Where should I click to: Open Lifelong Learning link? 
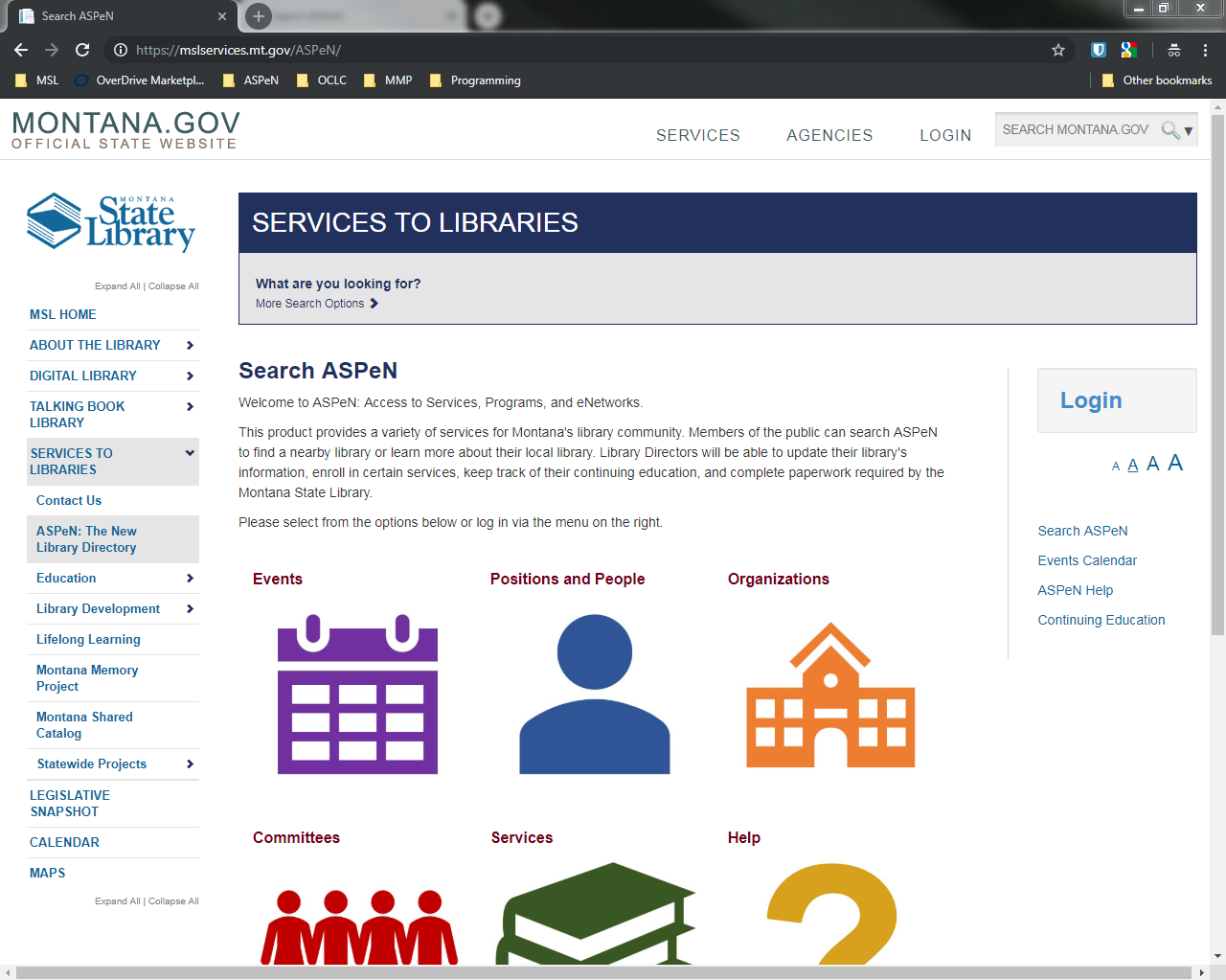tap(88, 639)
